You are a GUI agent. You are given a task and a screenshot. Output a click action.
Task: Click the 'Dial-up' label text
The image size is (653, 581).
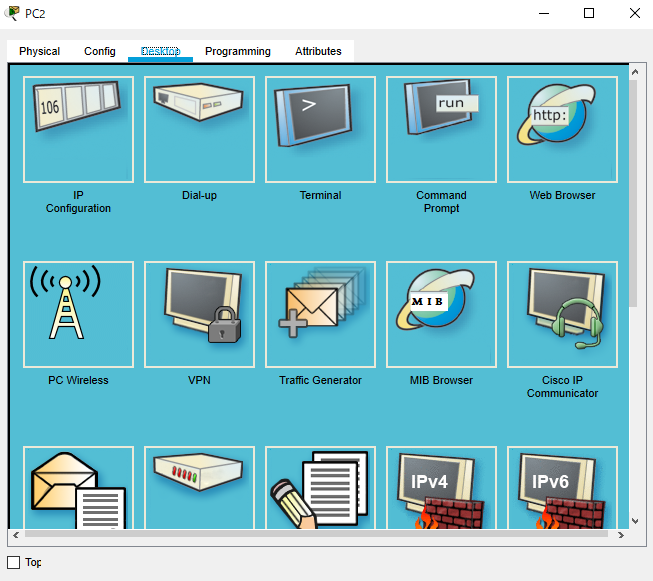point(199,195)
